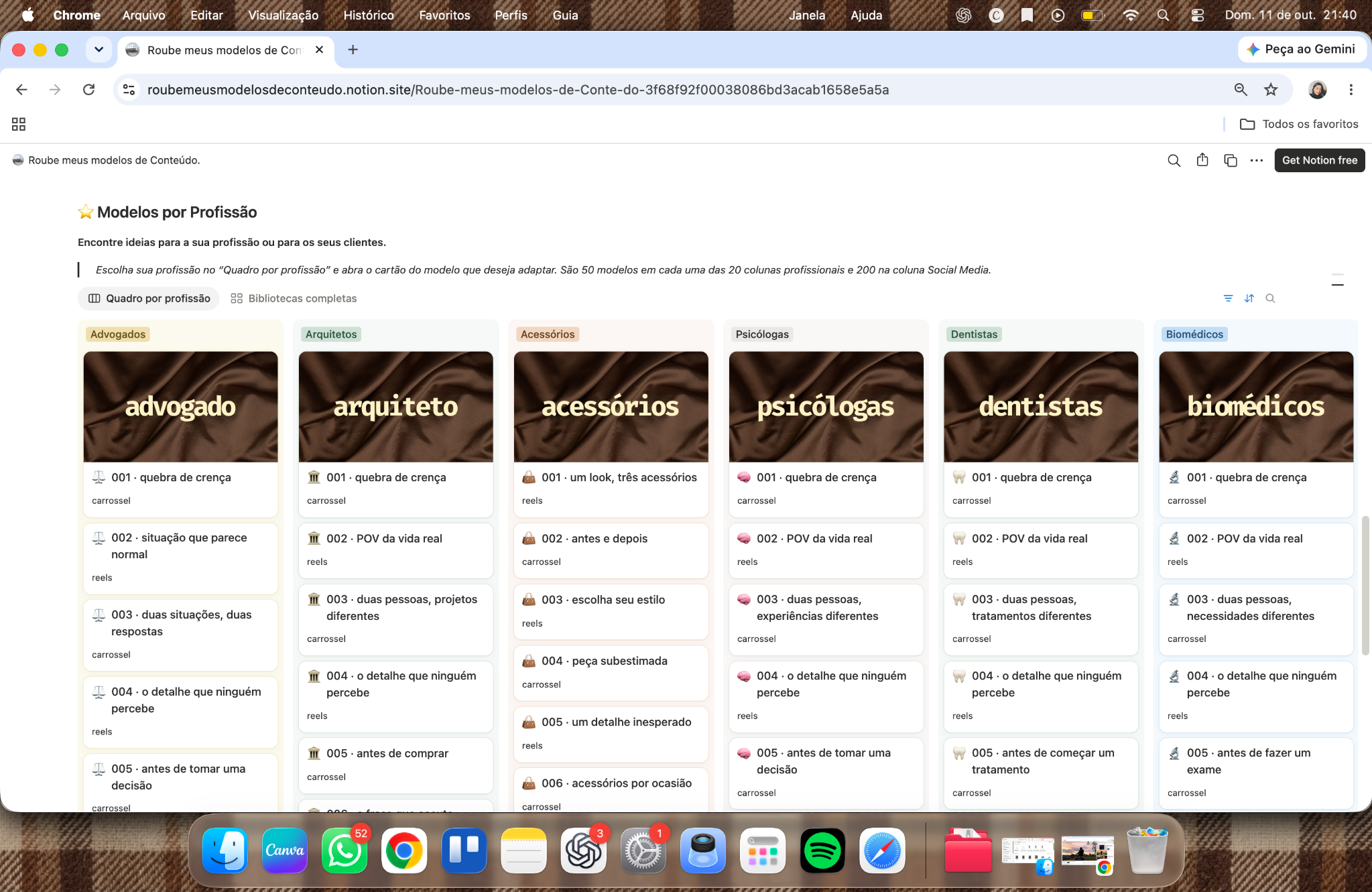1372x892 pixels.
Task: Close the Roube meus modelos tab
Action: point(319,50)
